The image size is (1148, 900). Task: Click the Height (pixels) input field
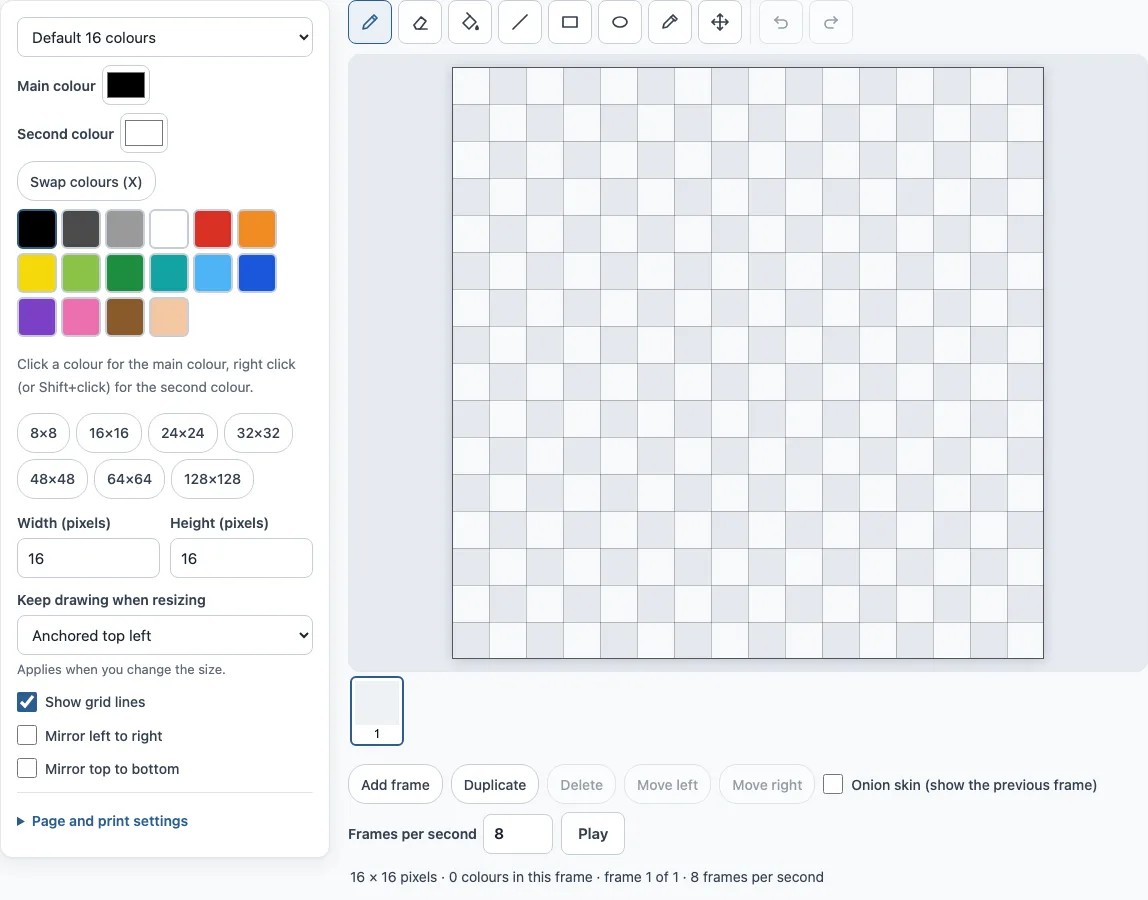(x=242, y=558)
